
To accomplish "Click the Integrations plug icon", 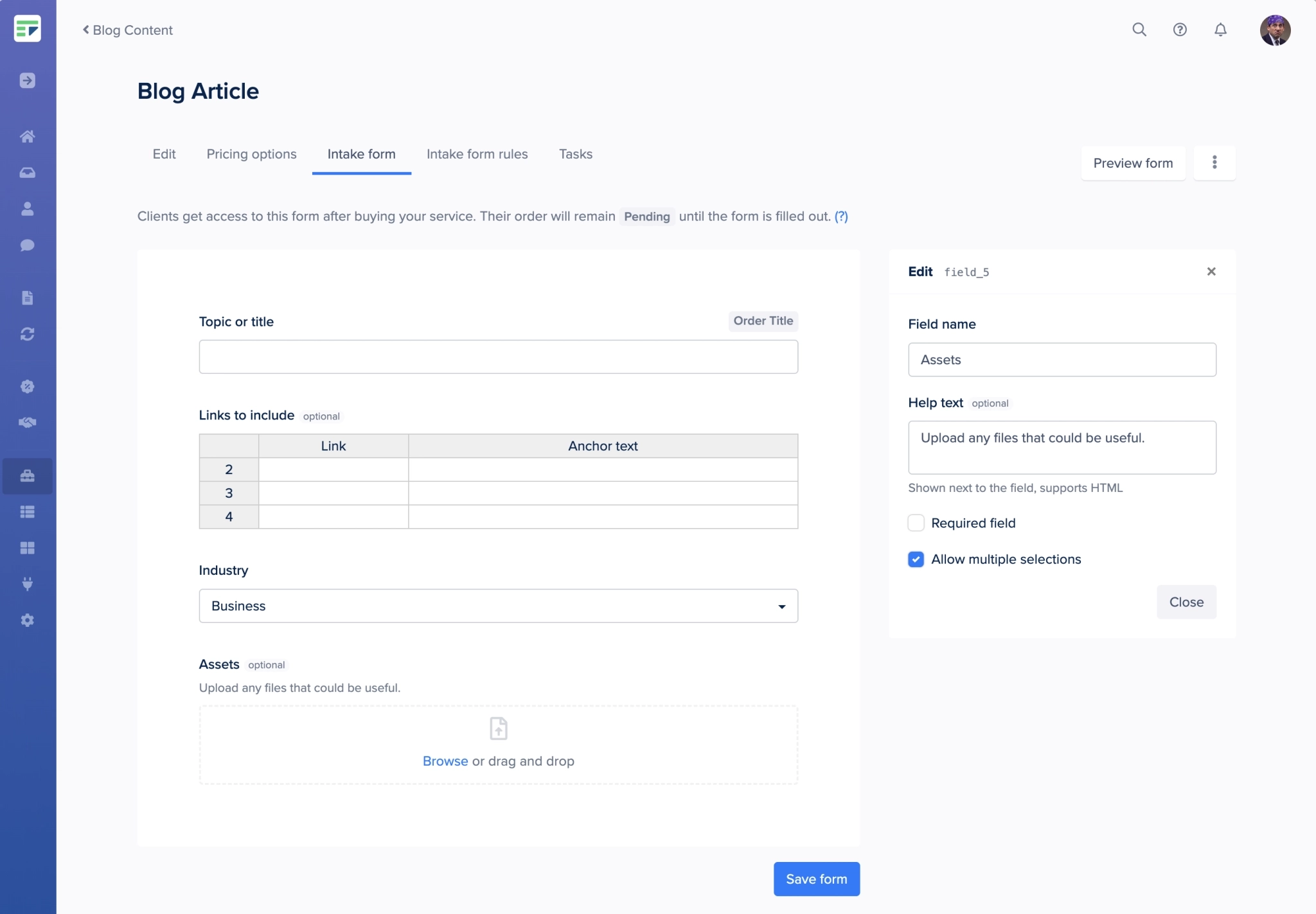I will click(x=27, y=583).
